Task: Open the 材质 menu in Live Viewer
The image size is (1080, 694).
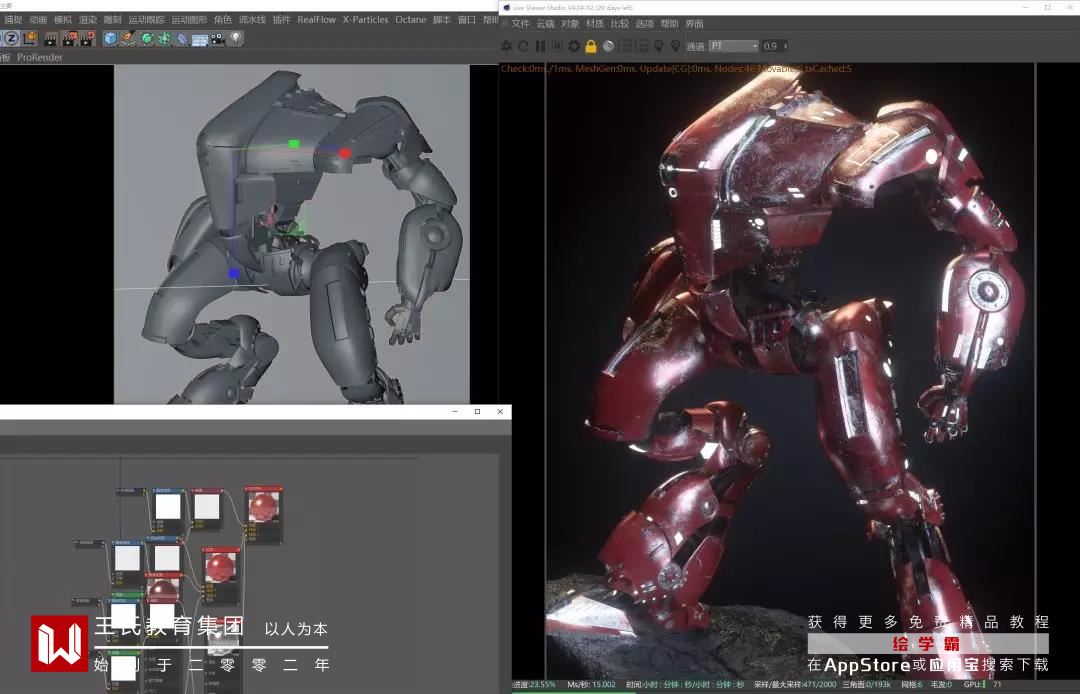Action: [x=595, y=23]
